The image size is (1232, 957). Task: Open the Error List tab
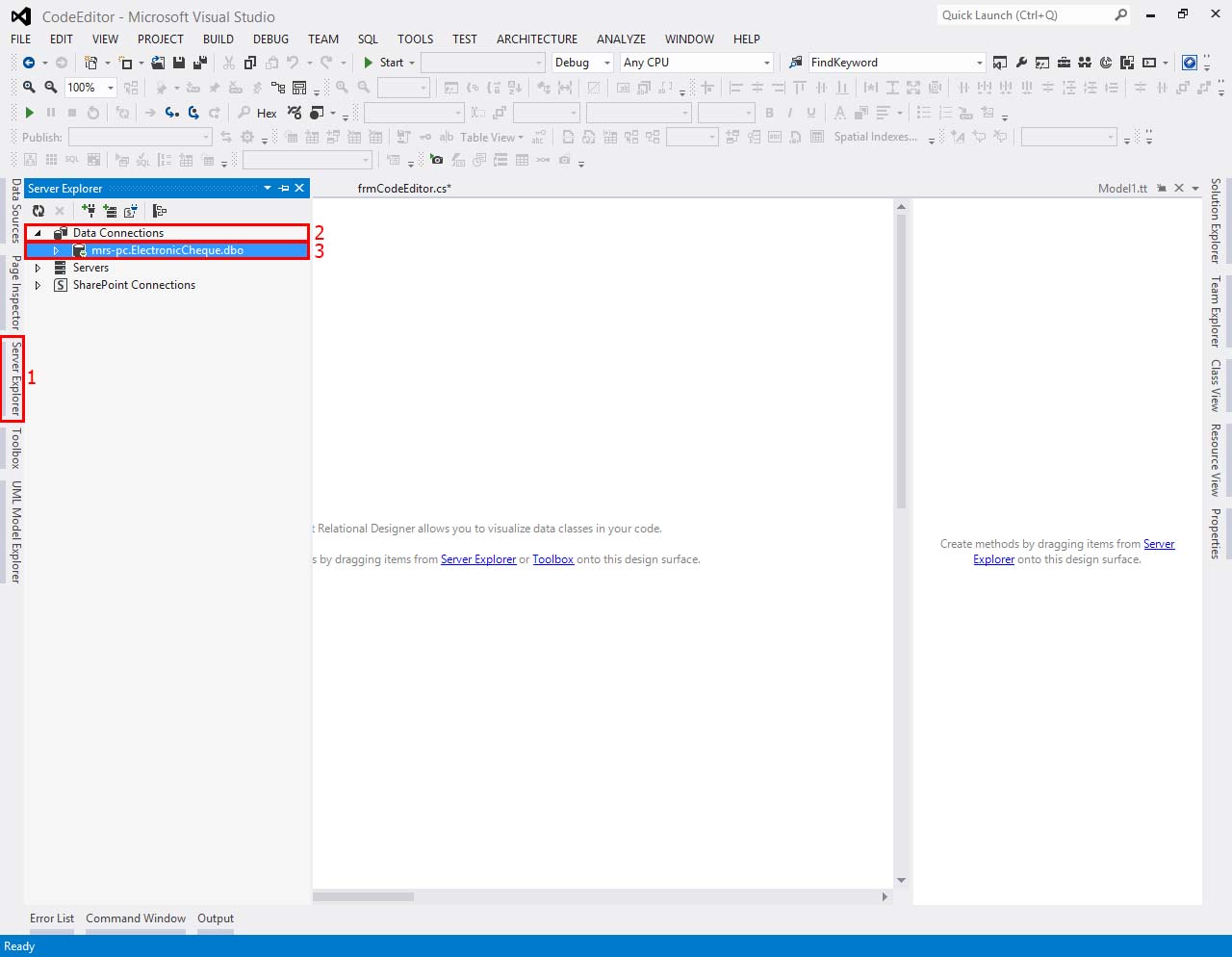(x=52, y=918)
